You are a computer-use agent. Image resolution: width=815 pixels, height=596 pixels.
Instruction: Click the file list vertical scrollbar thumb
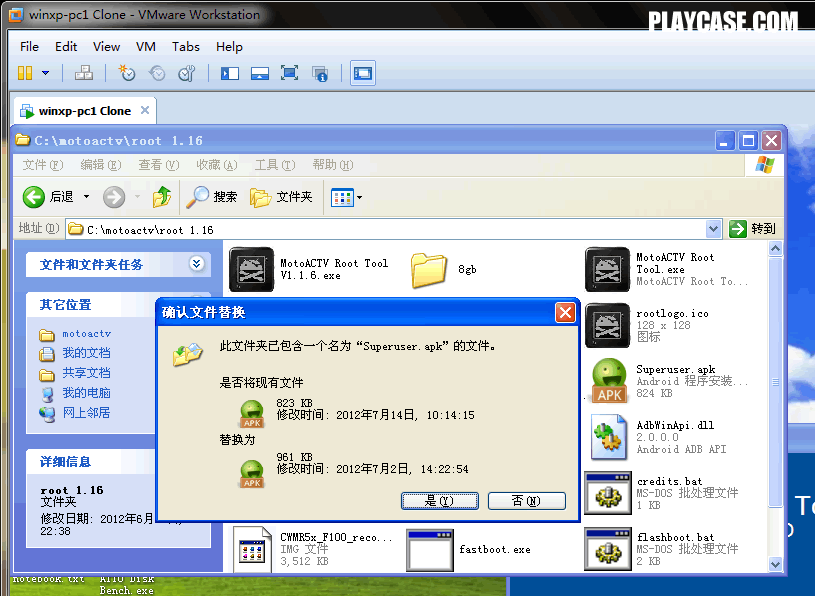pos(775,382)
